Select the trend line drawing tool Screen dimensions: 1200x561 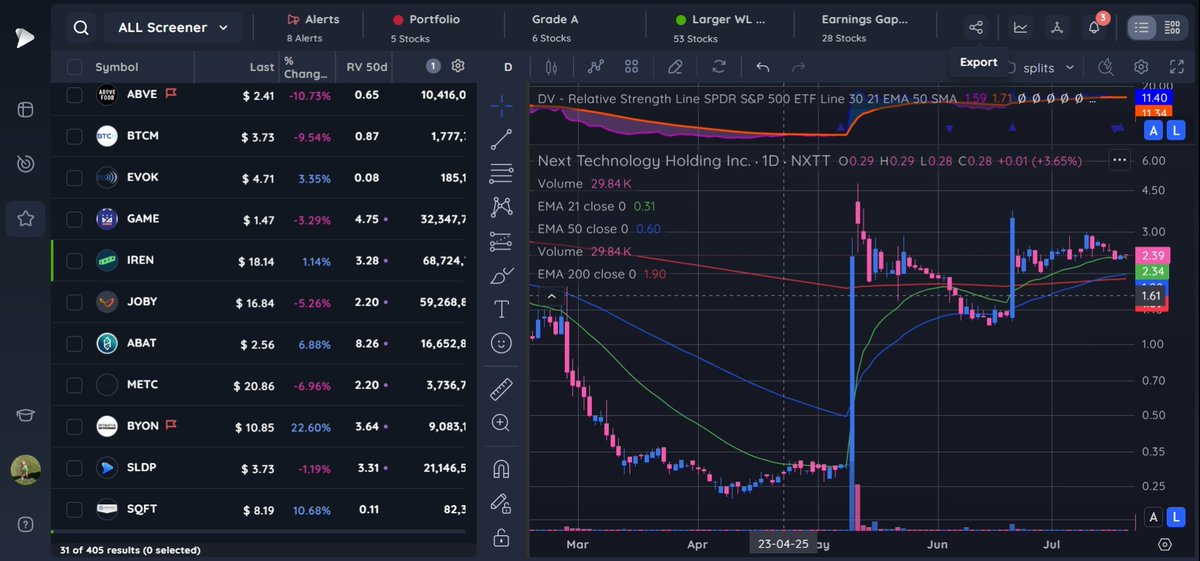pyautogui.click(x=502, y=139)
